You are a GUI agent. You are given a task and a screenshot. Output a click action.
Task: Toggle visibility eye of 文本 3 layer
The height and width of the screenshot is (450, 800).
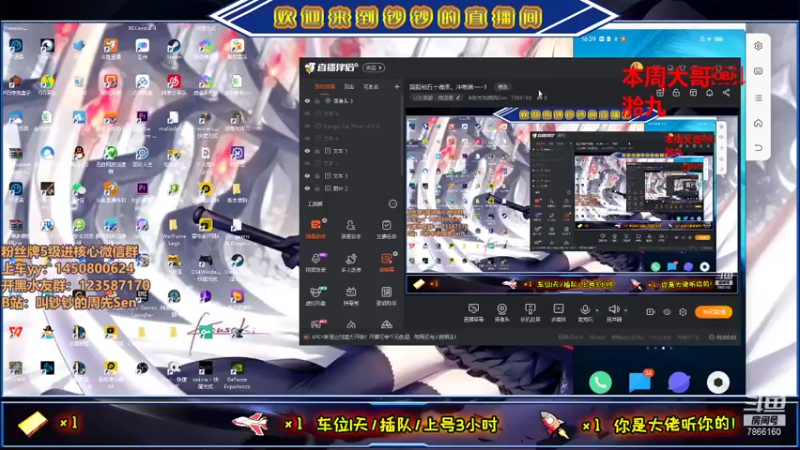point(307,176)
